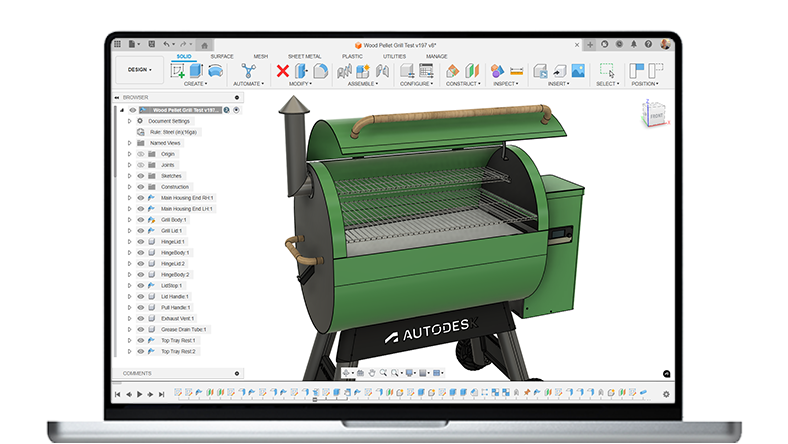
Task: Switch to the SHEET METAL tab
Action: (304, 57)
